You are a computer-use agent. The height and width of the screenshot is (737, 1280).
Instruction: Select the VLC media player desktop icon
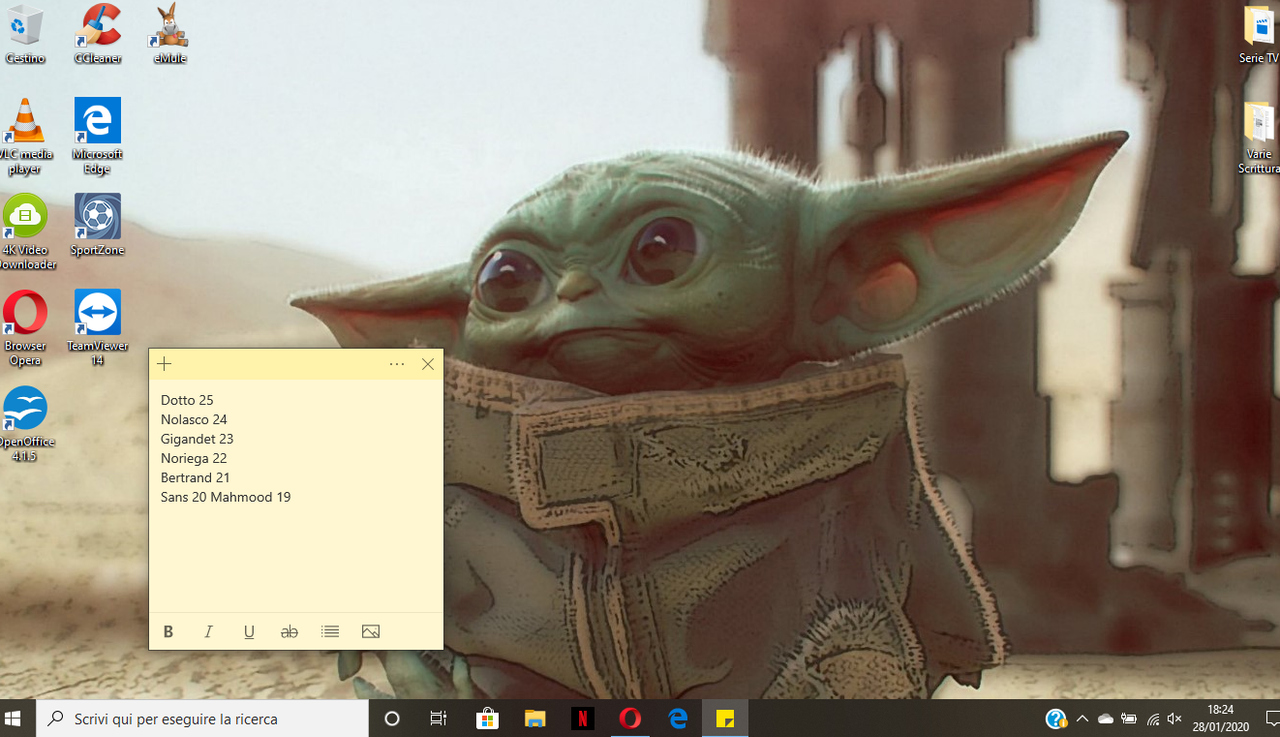25,137
